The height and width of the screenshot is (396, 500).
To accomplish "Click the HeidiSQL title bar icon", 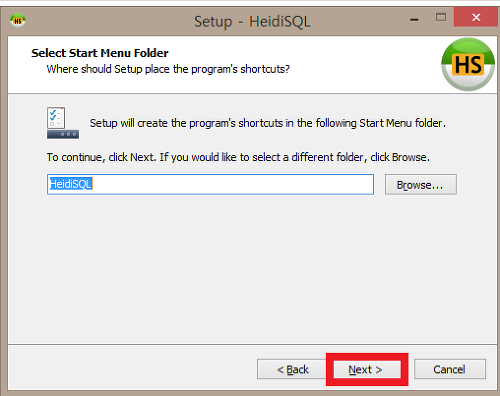I will pyautogui.click(x=18, y=21).
